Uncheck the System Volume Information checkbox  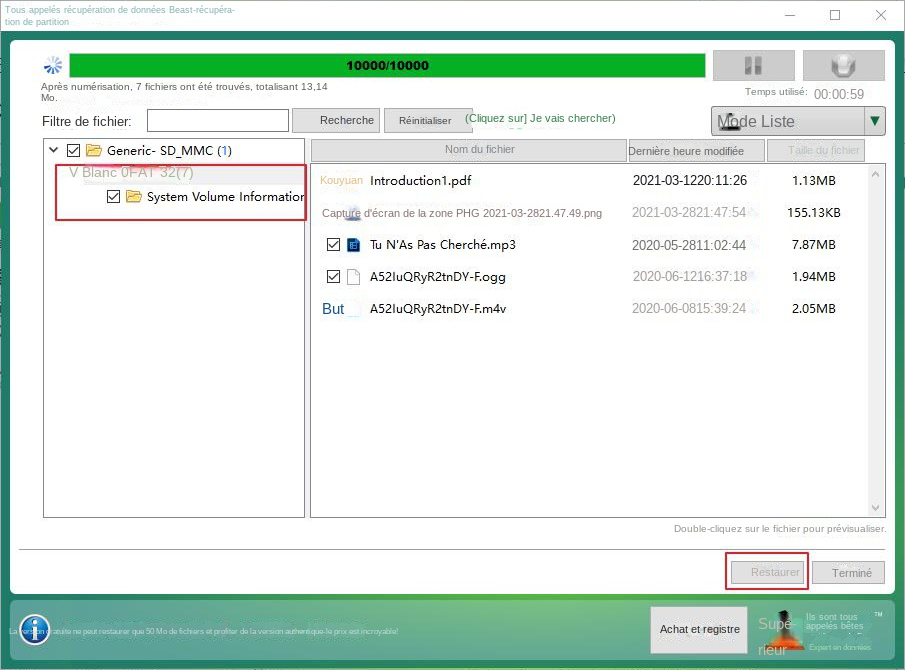(x=113, y=197)
